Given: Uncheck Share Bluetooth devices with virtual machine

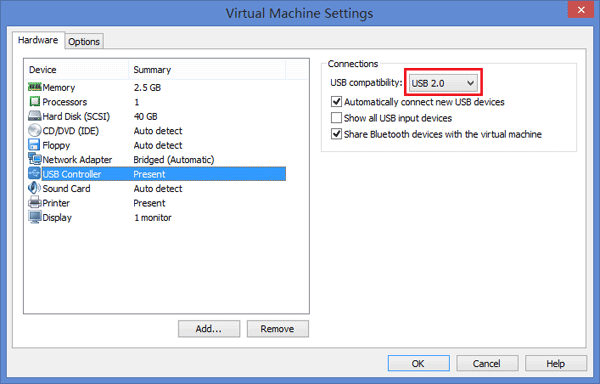Looking at the screenshot, I should tap(336, 134).
